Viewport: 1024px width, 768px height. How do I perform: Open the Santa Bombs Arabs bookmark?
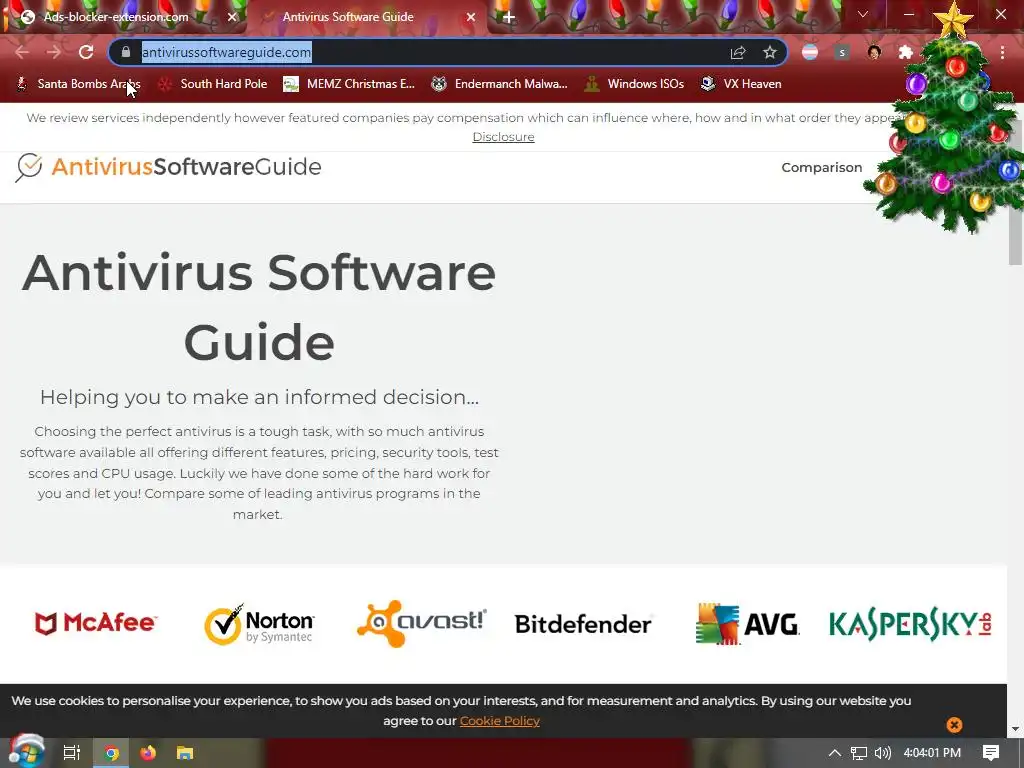point(78,84)
